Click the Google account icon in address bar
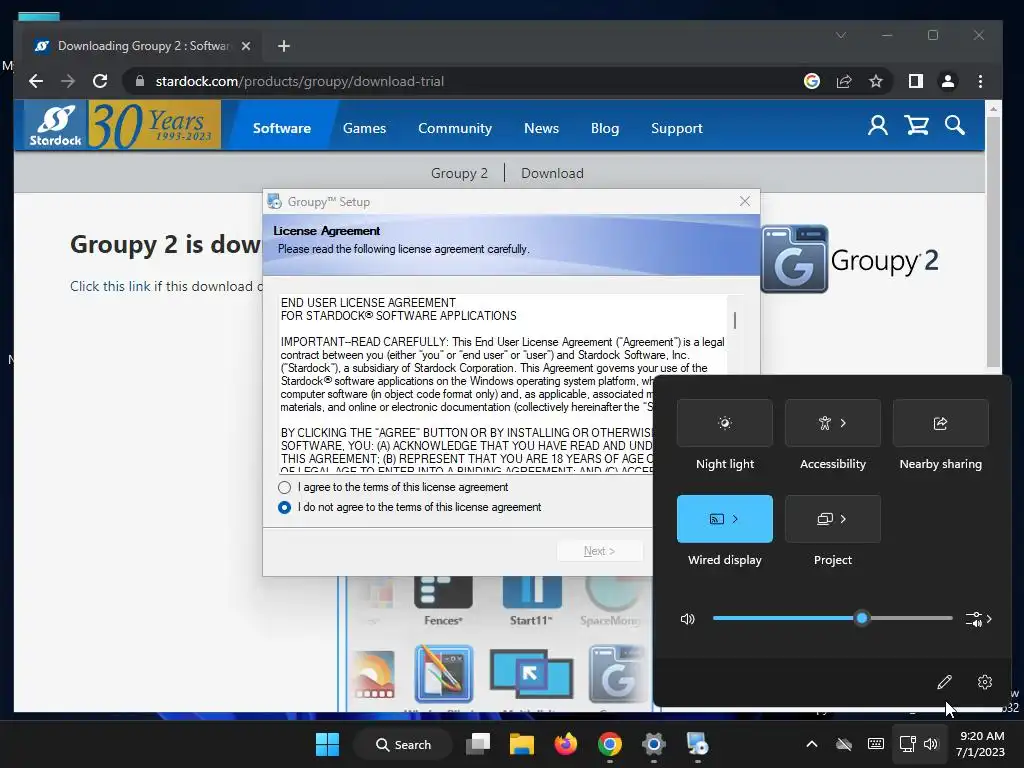The height and width of the screenshot is (768, 1024). 812,81
